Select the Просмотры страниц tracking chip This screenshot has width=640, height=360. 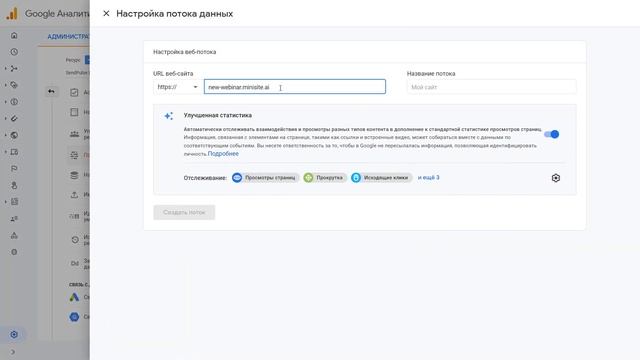(265, 178)
